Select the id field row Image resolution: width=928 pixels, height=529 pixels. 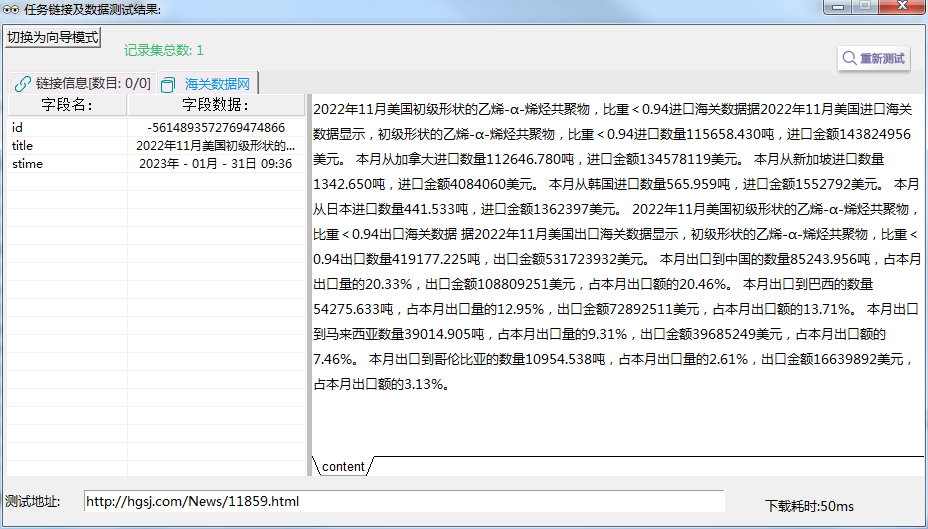click(x=156, y=127)
